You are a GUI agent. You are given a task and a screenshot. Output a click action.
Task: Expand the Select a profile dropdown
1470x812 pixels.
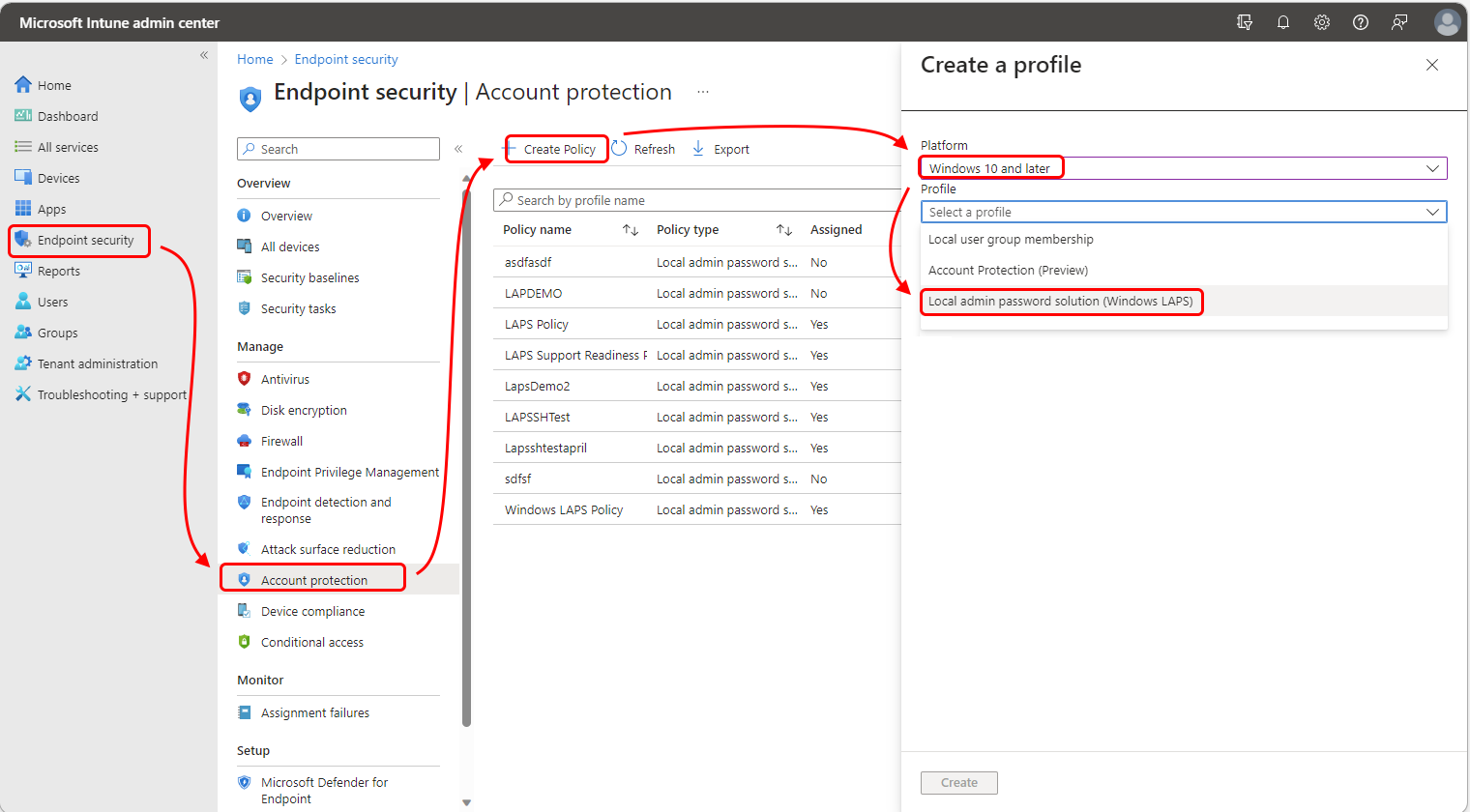tap(1184, 212)
